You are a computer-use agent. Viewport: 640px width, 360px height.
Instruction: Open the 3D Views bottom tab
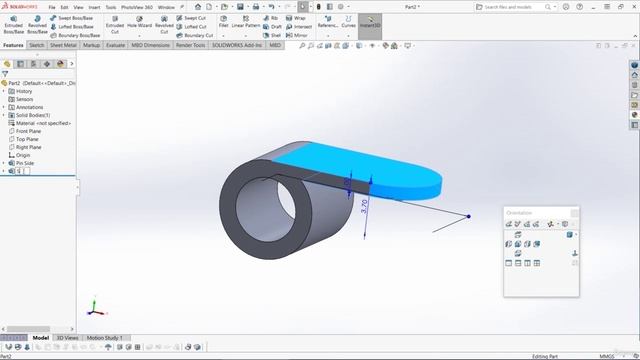click(x=67, y=338)
